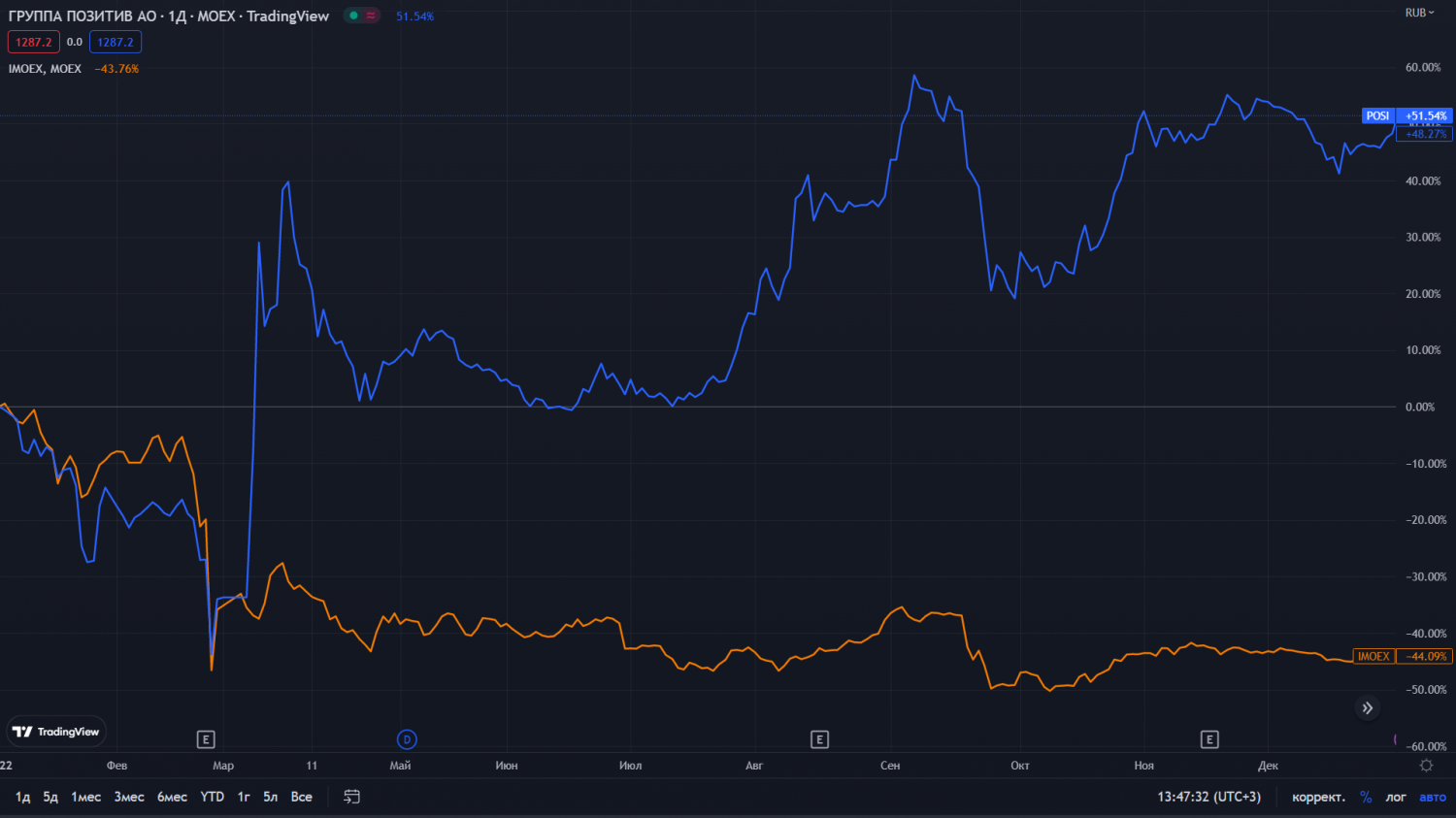Open the 'коррект.' adjustment options
Viewport: 1456px width, 818px height.
tap(1318, 797)
